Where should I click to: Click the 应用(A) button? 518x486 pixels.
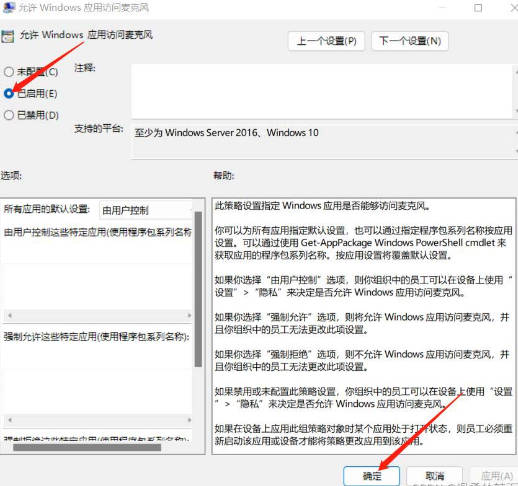coord(497,476)
